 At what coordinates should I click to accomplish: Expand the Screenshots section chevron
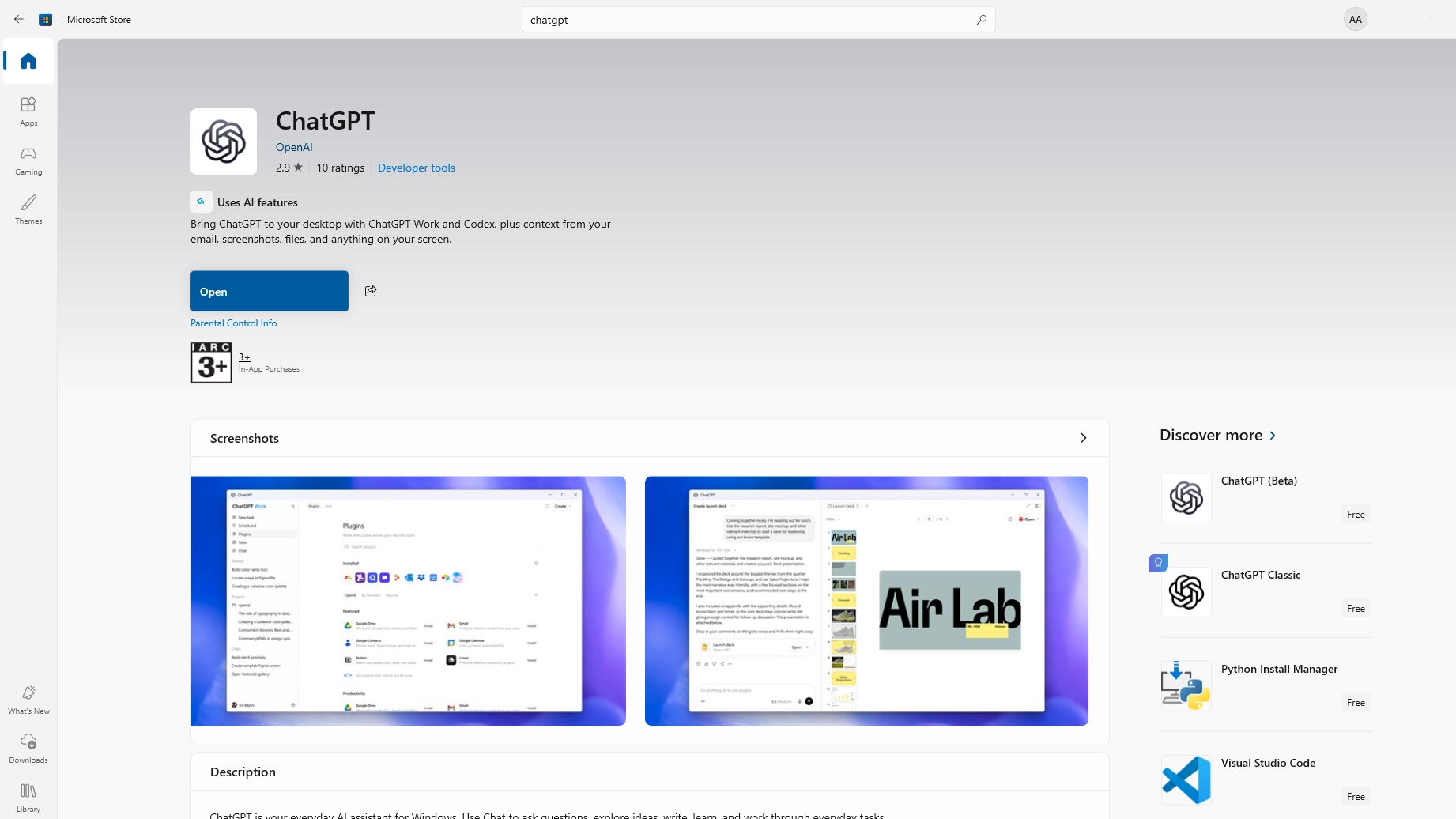coord(1084,438)
